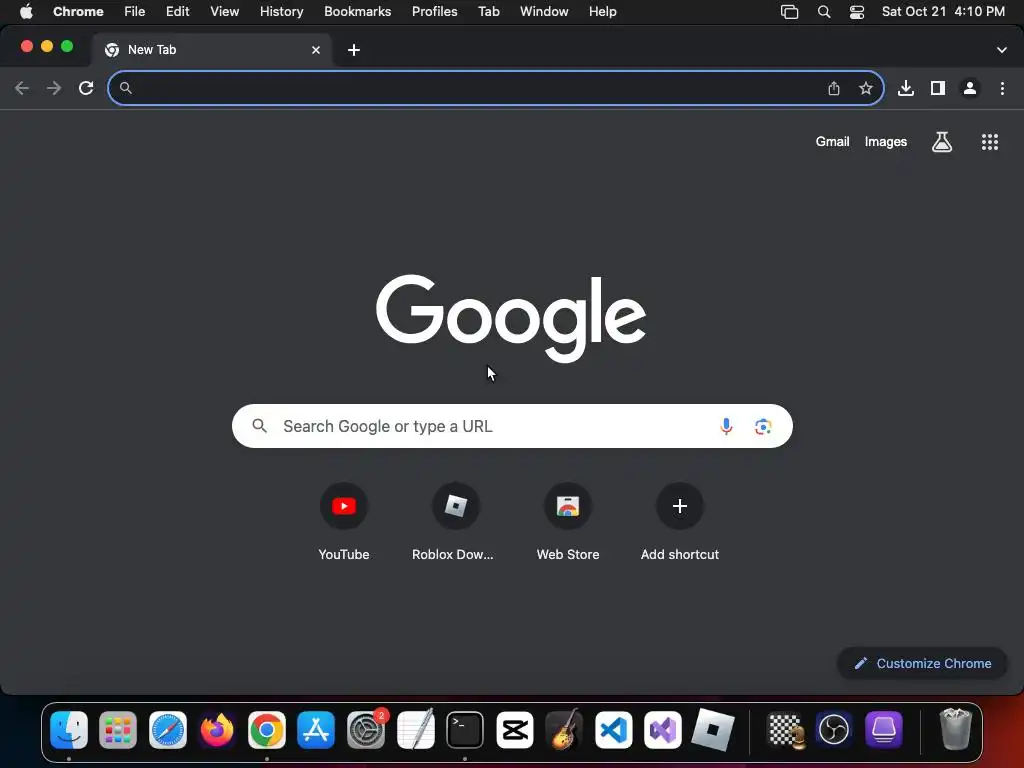Open the purple Apple Configurator Dock icon
Viewport: 1024px width, 768px height.
tap(884, 729)
